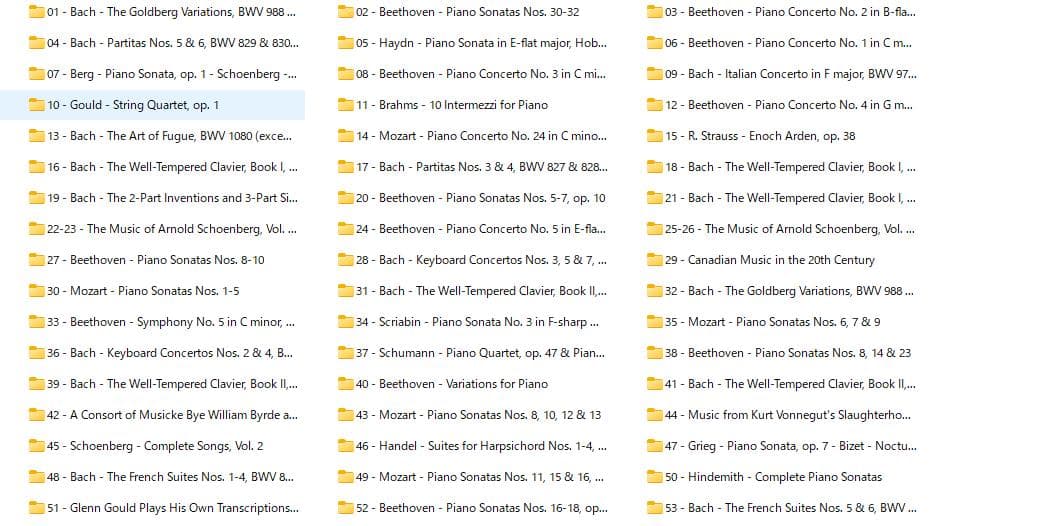Select the folder icon for 29 - Canadian Music
The height and width of the screenshot is (526, 1062).
tap(655, 260)
